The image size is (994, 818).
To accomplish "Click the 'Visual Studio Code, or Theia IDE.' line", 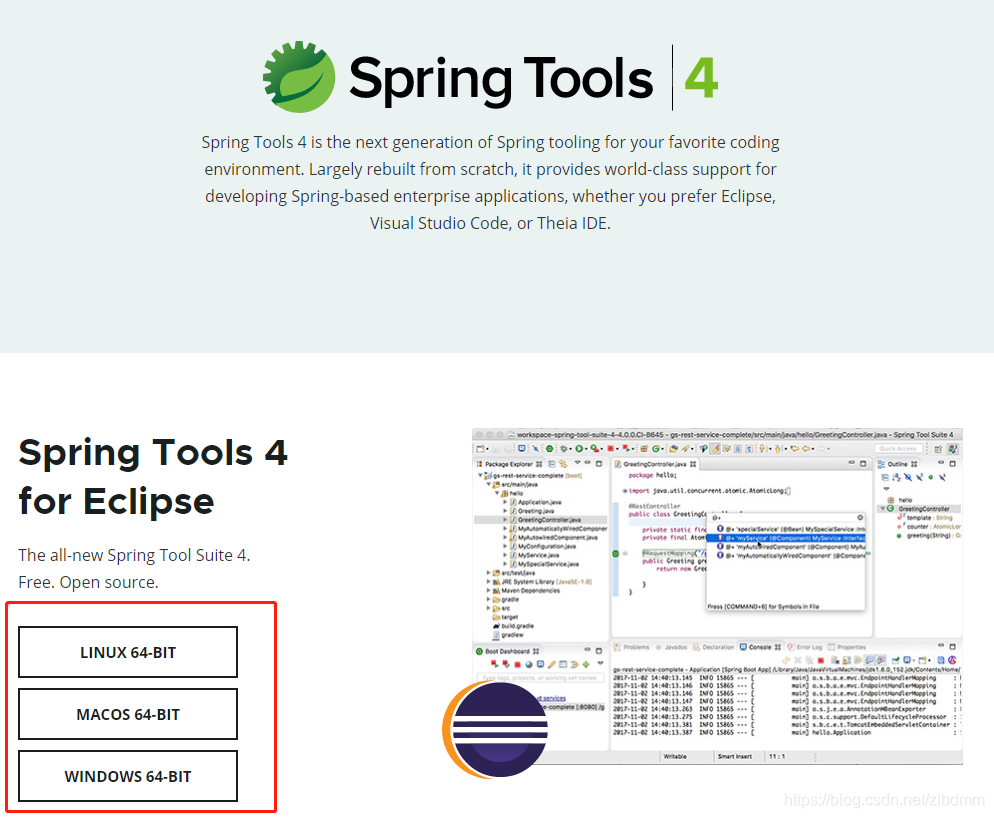I will (490, 223).
